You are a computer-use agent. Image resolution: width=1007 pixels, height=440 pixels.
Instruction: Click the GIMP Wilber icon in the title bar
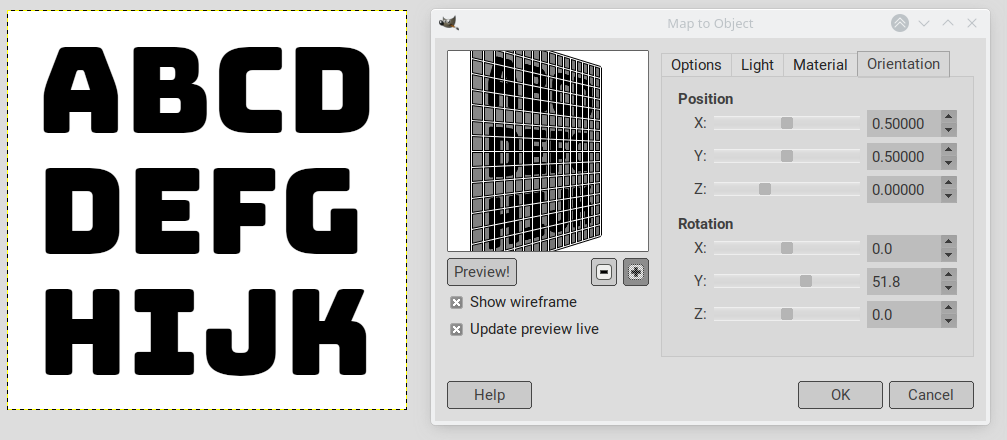[448, 22]
